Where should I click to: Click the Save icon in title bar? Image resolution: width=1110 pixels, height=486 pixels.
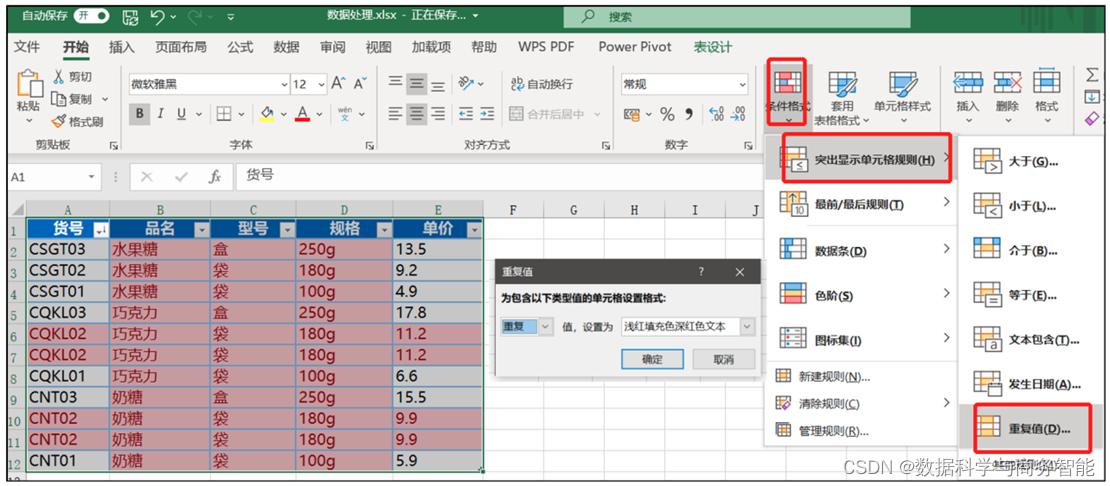coord(130,16)
